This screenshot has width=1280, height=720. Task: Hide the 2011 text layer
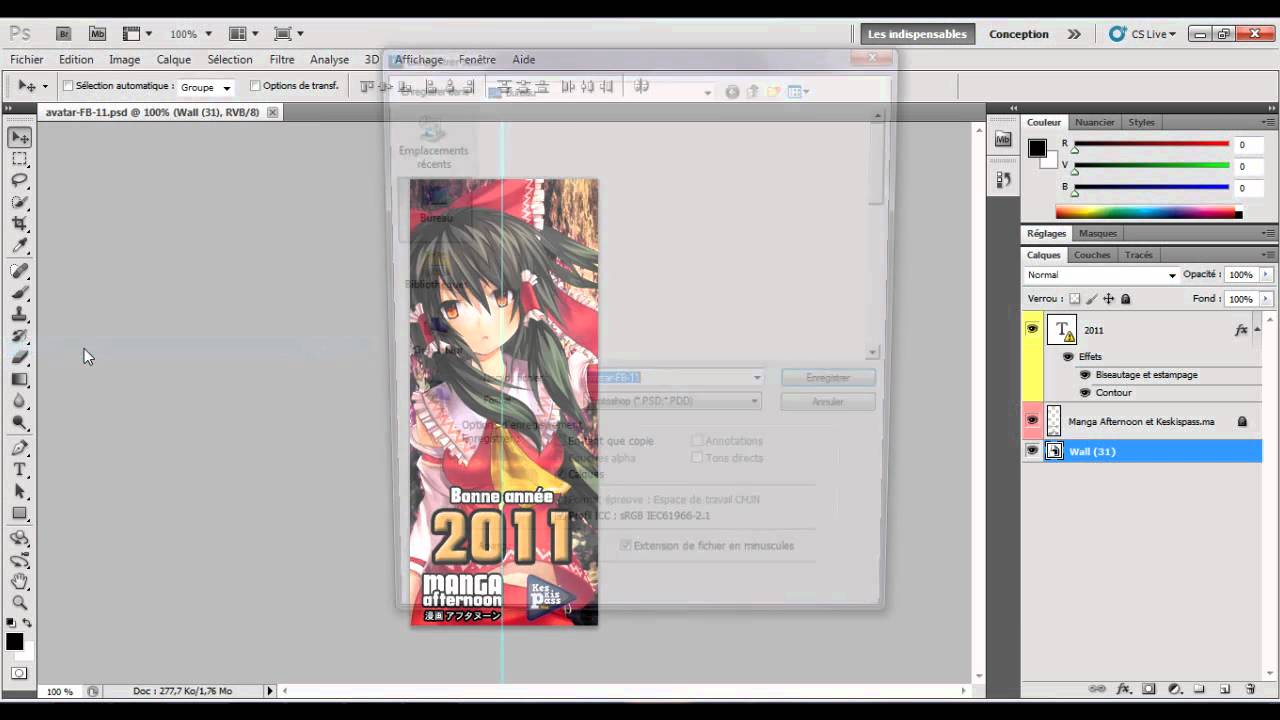1032,330
